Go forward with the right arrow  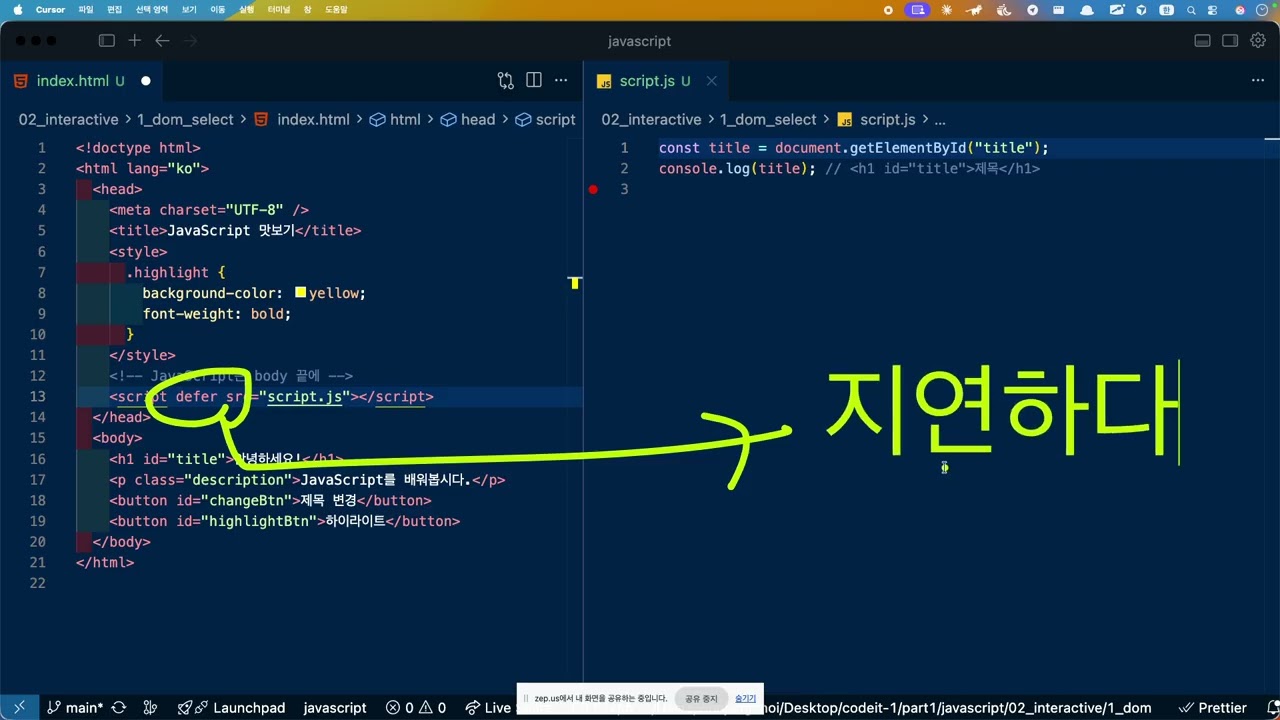click(190, 41)
